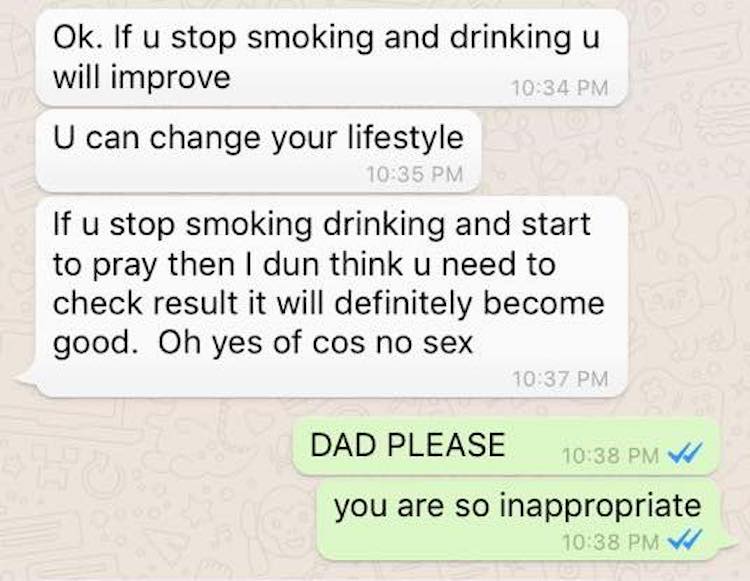Select the 'Ok. If u stop smoking' message bubble

(331, 58)
